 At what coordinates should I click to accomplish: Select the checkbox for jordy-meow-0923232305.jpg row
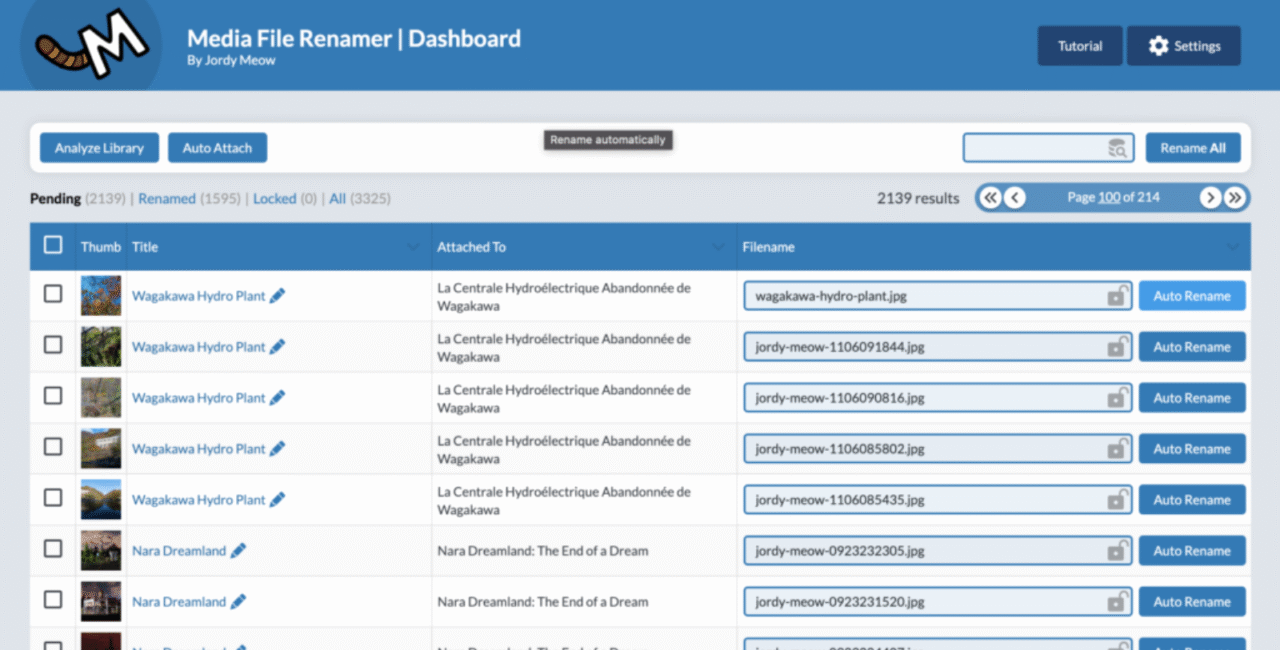pos(53,549)
